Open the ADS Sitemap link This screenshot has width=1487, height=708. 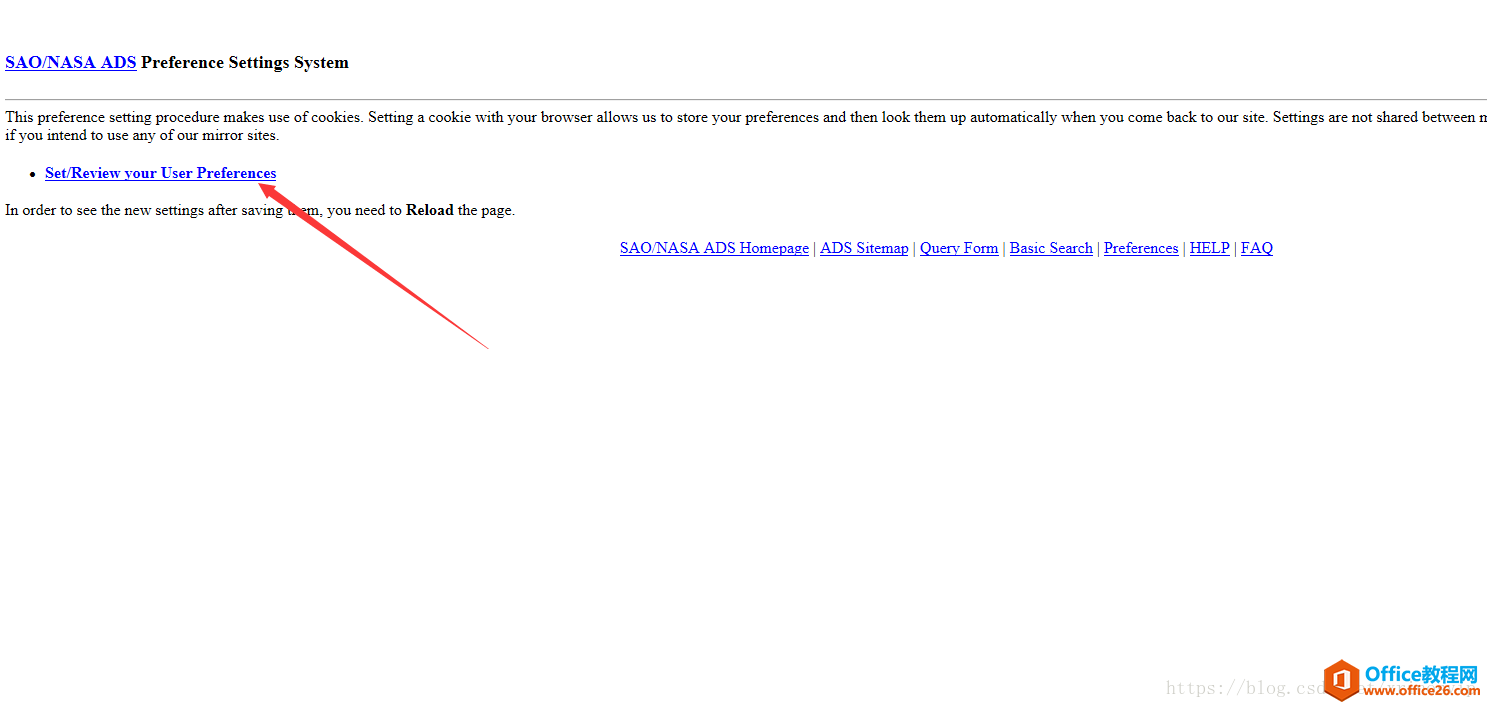click(x=864, y=248)
